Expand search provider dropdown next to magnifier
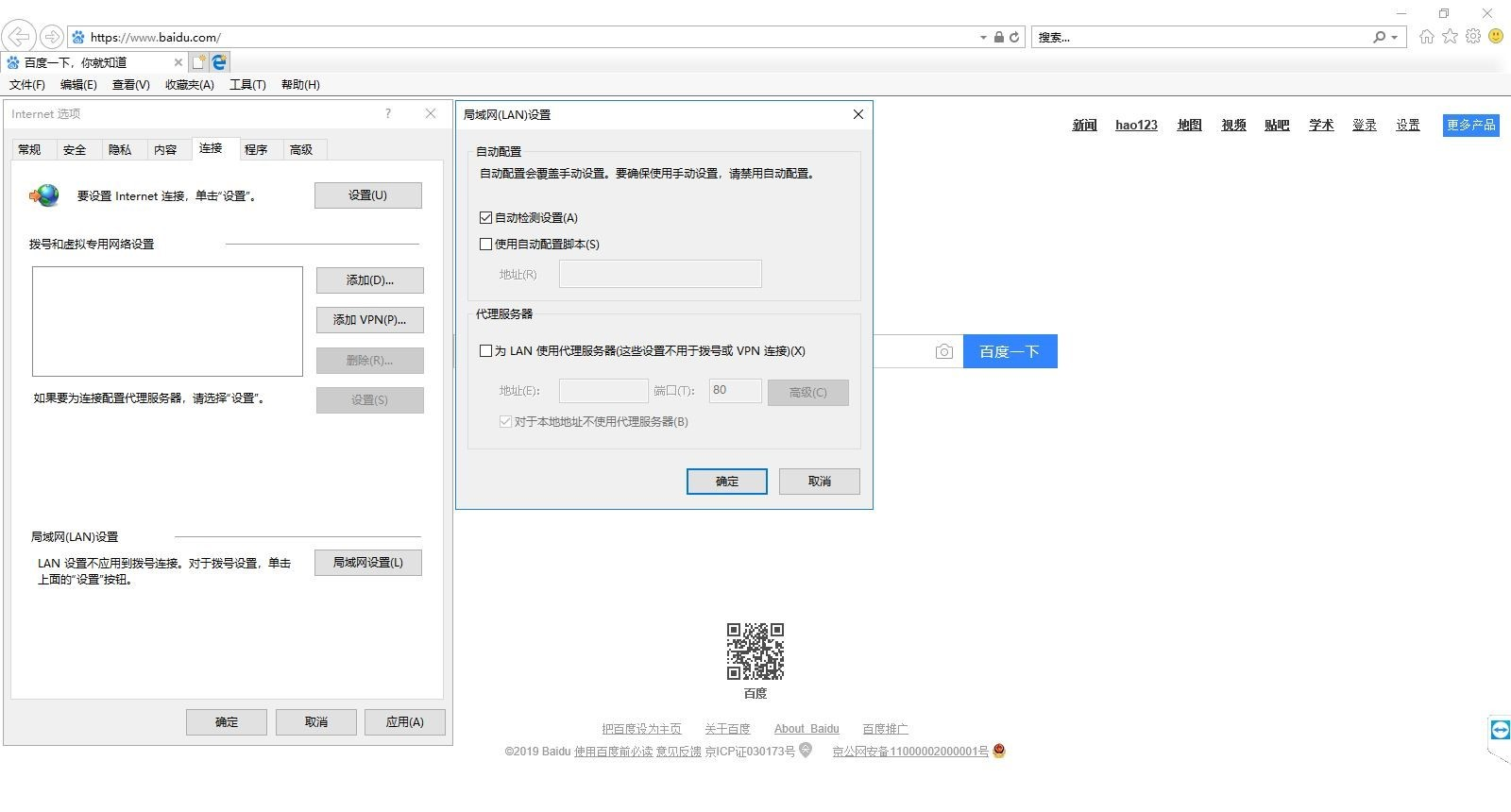Screen dimensions: 1511x812 [x=1394, y=38]
